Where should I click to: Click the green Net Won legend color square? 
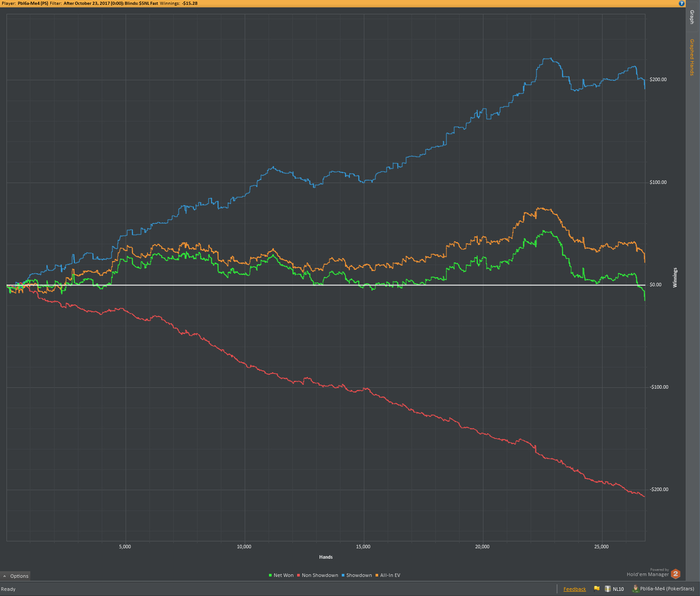[x=270, y=575]
